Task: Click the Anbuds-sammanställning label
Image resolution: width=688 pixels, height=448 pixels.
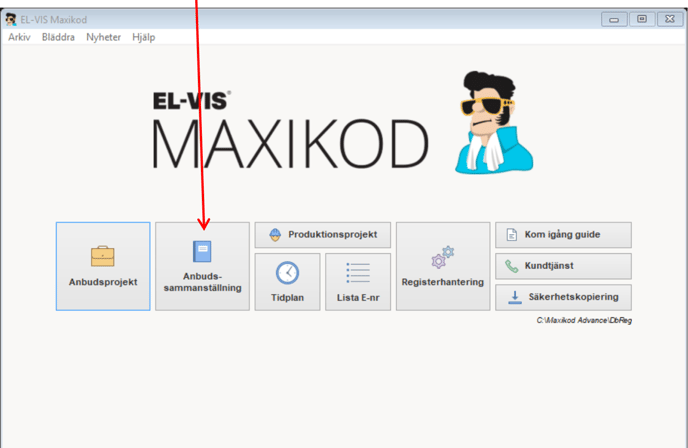Action: pyautogui.click(x=202, y=282)
